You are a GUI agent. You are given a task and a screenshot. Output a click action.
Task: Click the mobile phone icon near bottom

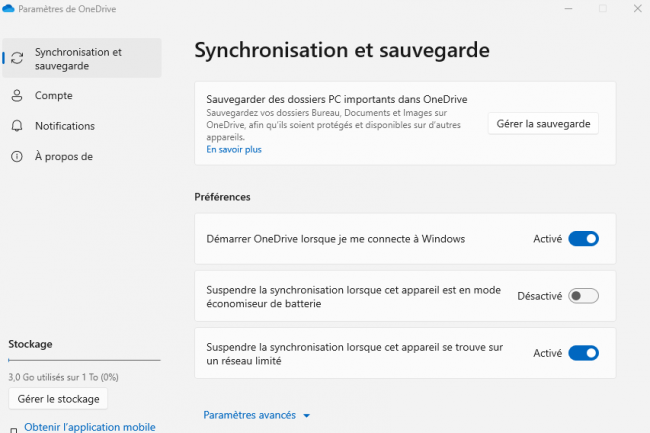(12, 429)
